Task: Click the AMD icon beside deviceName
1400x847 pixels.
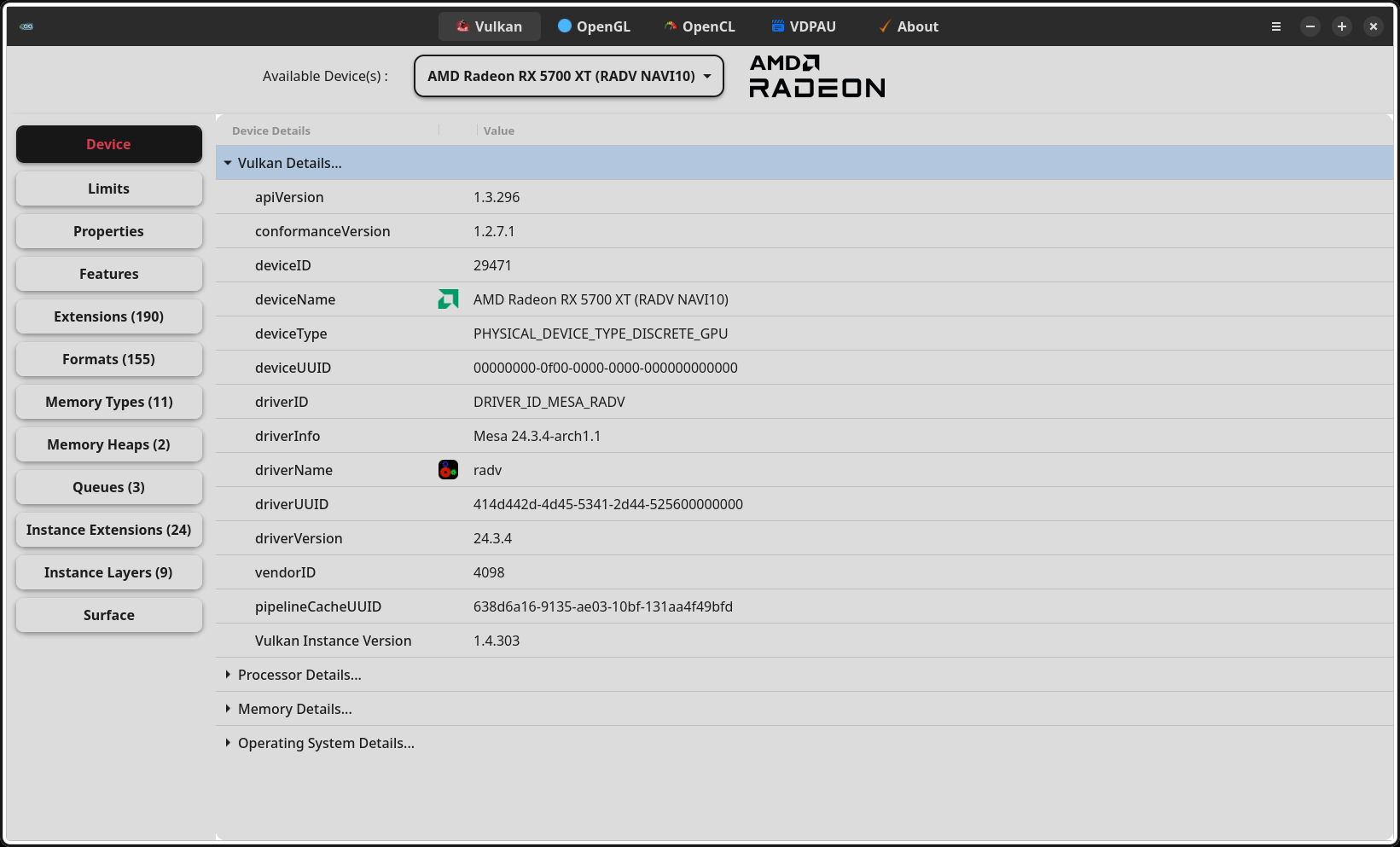Action: [x=448, y=299]
